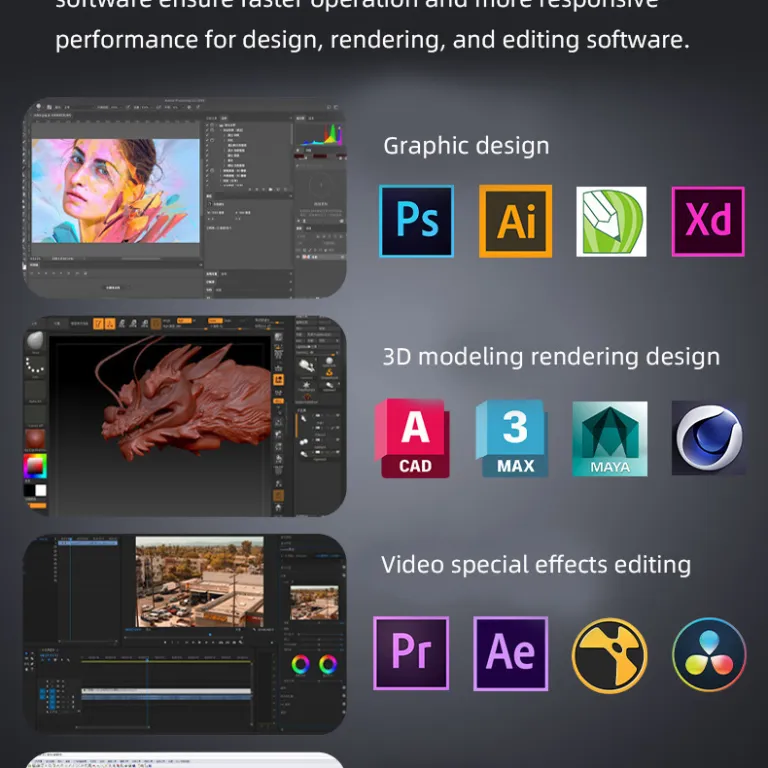Click the right color wheel in video editor
The width and height of the screenshot is (768, 768).
point(328,664)
